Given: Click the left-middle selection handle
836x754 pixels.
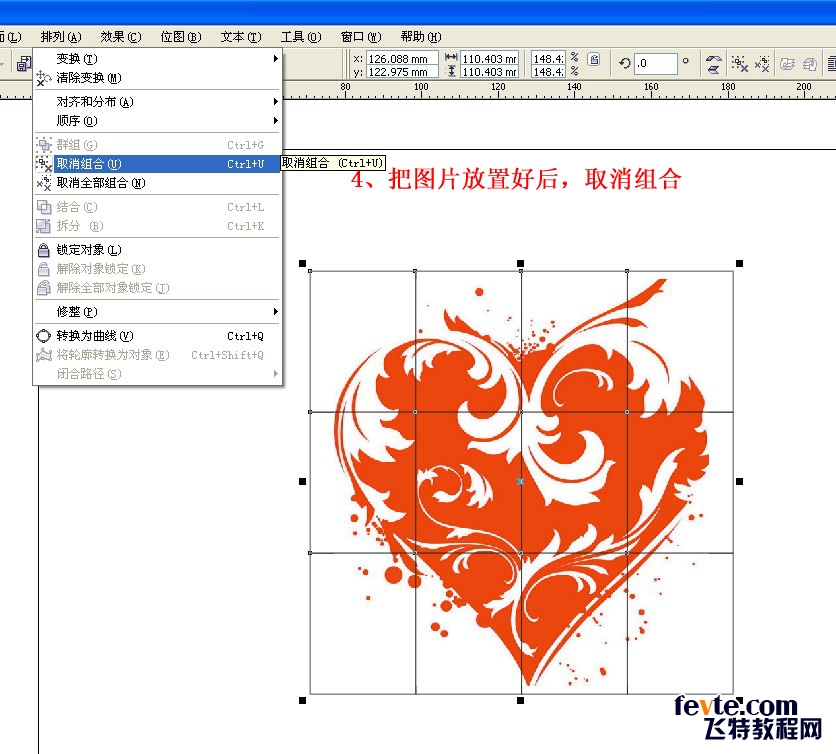Looking at the screenshot, I should pos(302,482).
